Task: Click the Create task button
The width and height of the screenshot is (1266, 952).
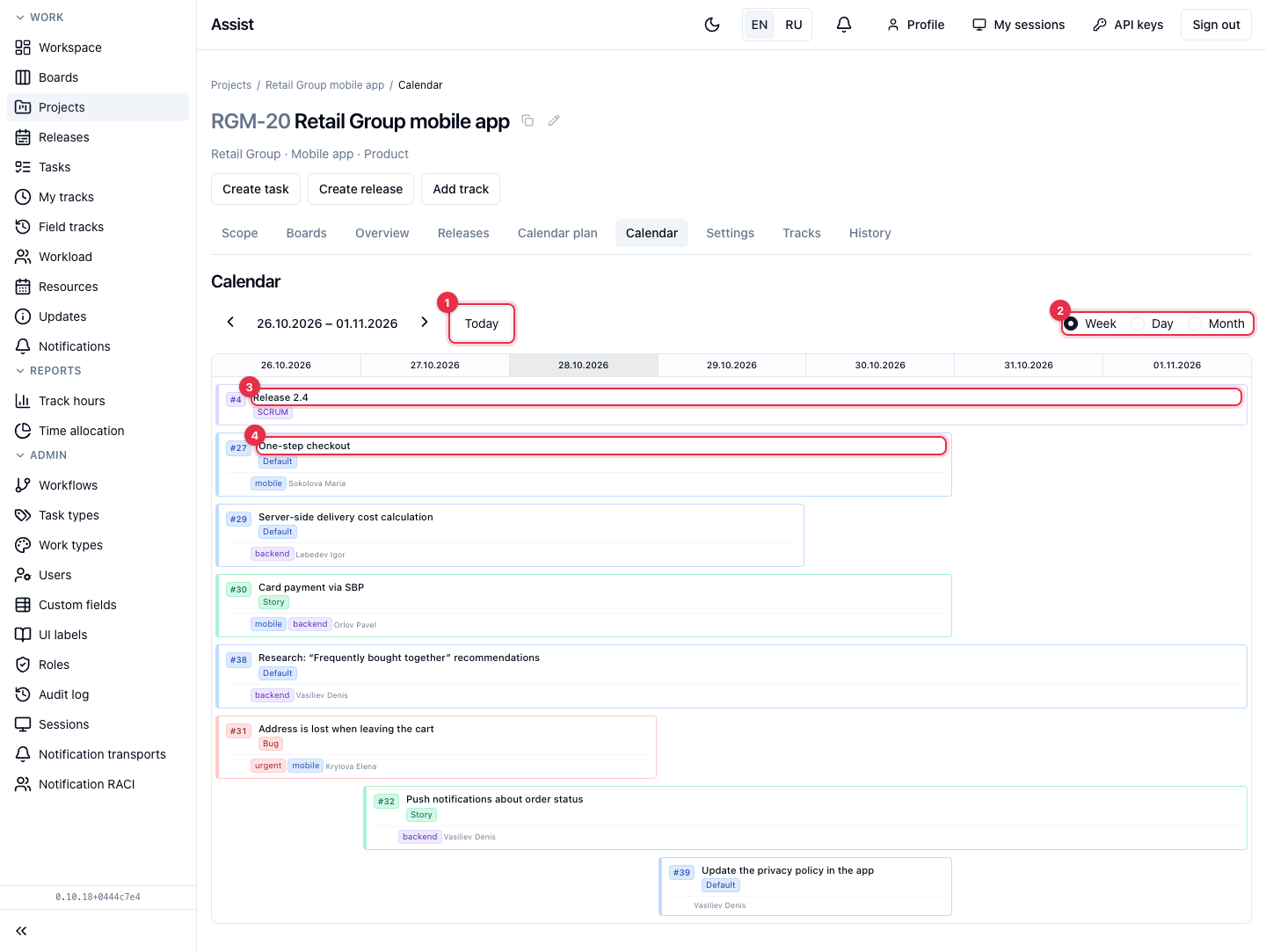Action: [x=256, y=189]
